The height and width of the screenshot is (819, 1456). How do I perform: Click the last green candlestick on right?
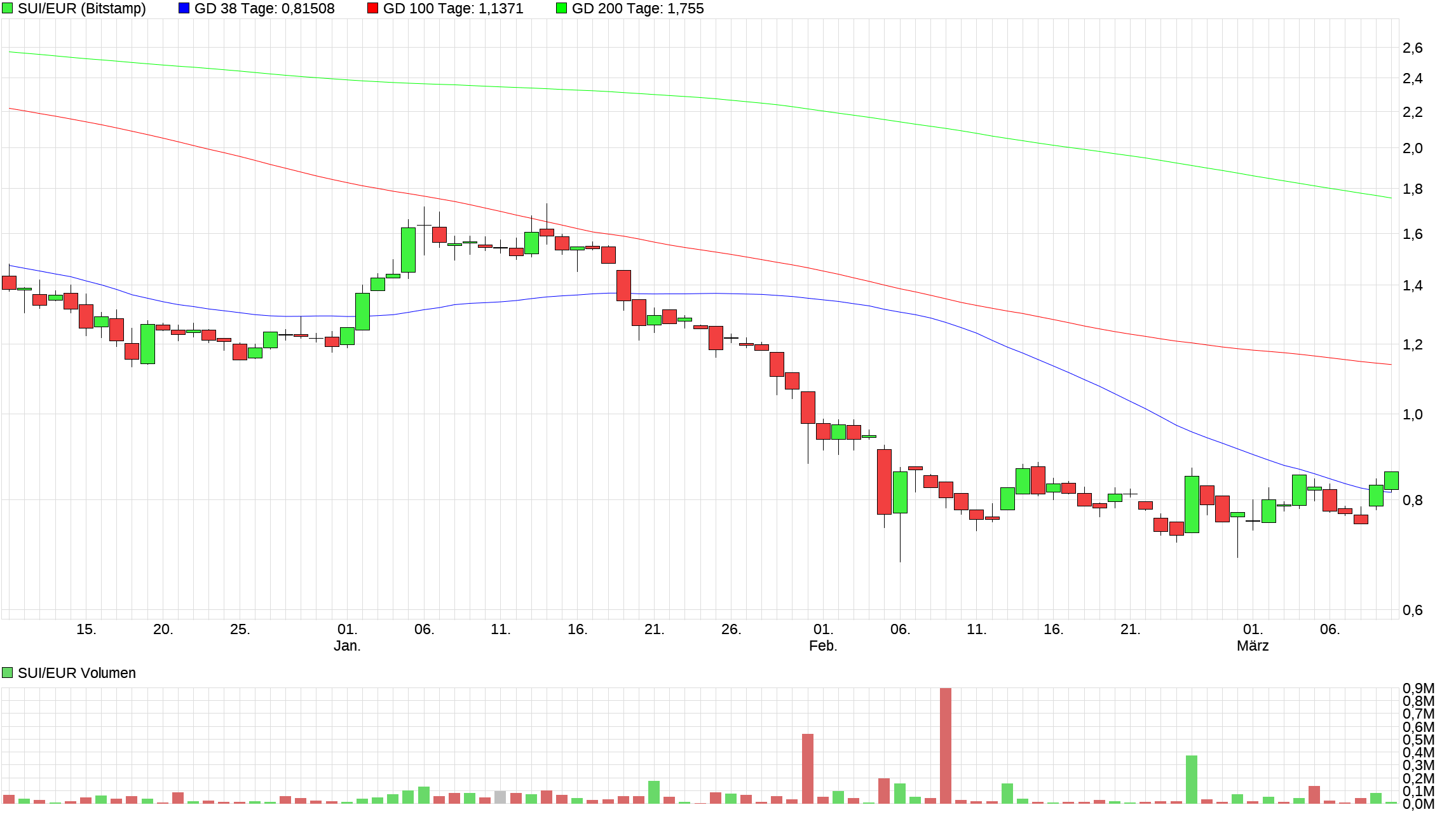tap(1391, 480)
